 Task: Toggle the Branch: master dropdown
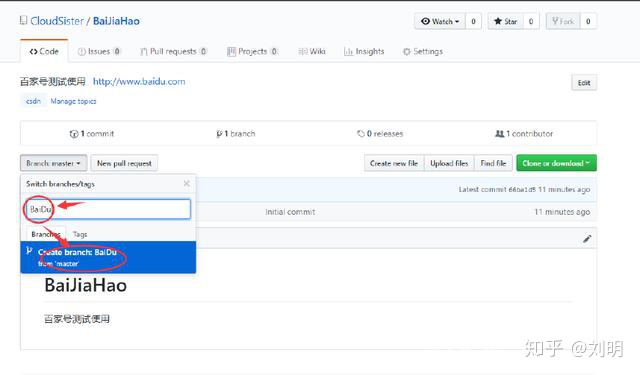(53, 163)
